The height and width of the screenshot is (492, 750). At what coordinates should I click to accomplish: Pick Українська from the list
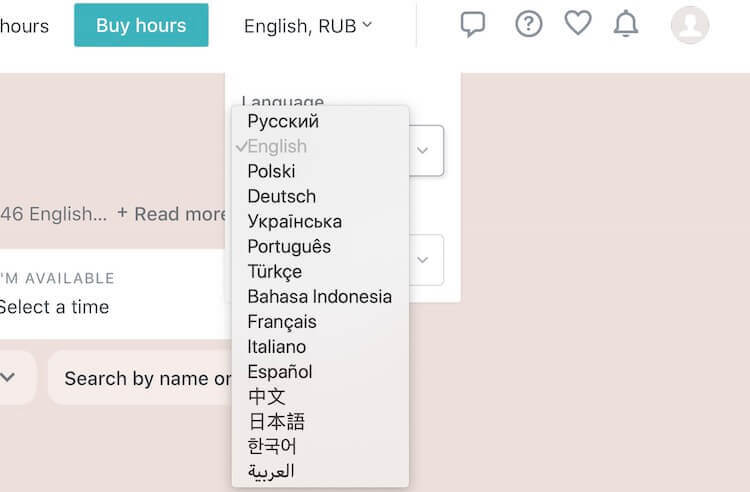click(294, 221)
